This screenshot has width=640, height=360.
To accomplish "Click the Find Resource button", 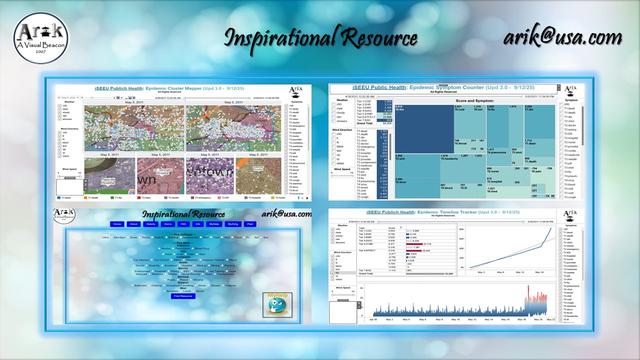I will click(x=183, y=296).
